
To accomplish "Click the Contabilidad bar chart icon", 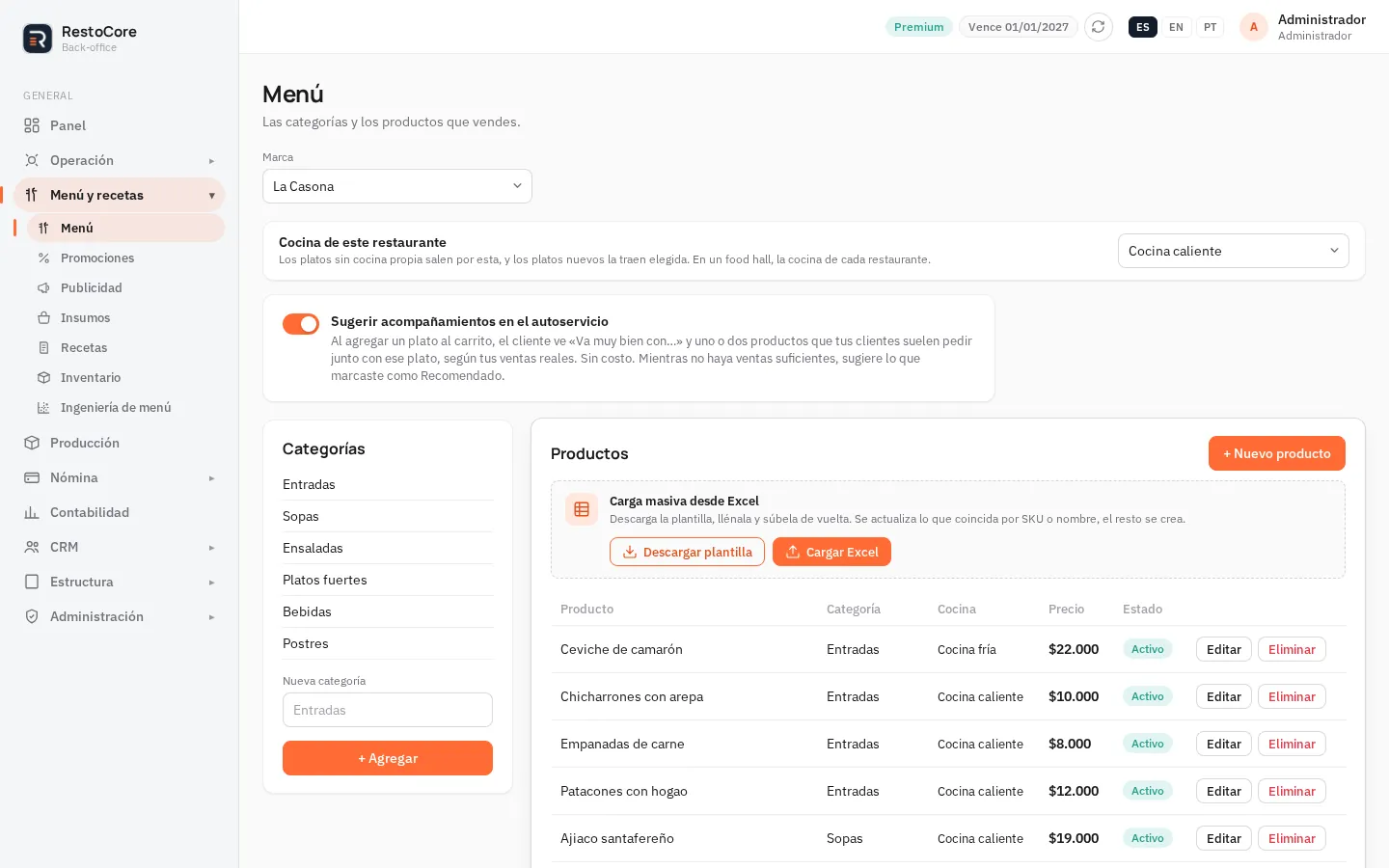I will (32, 512).
